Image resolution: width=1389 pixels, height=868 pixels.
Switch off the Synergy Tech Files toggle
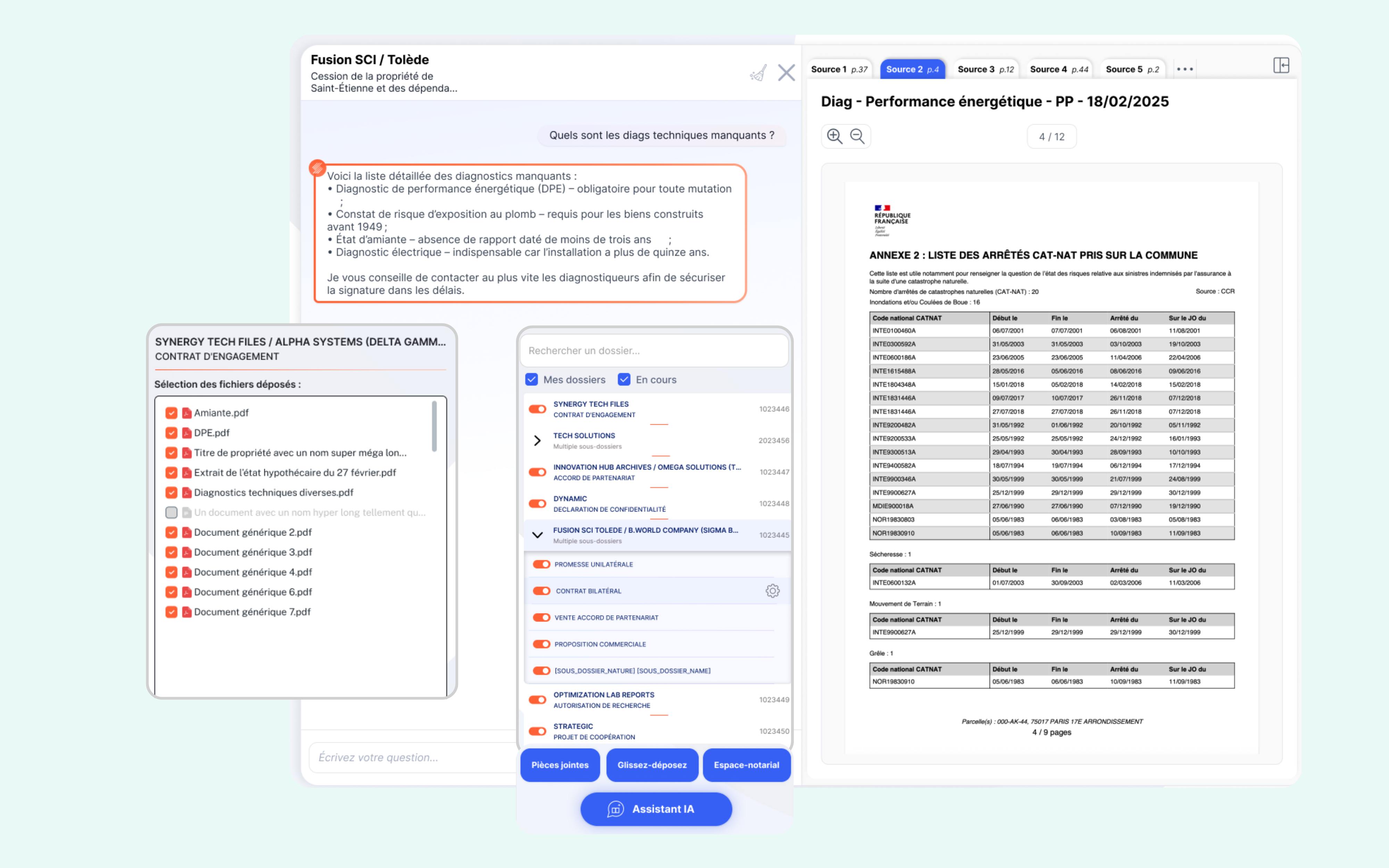(x=537, y=409)
